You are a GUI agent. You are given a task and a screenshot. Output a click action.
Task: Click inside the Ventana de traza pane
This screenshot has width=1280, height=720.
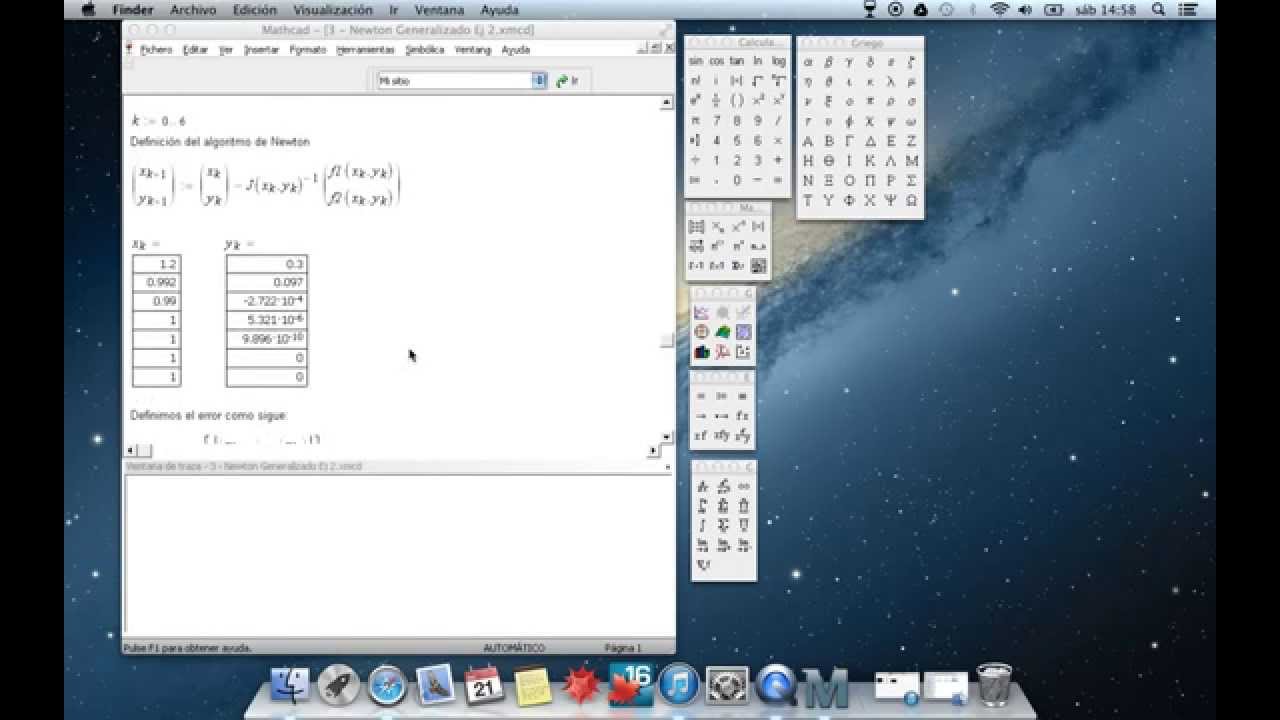[398, 555]
